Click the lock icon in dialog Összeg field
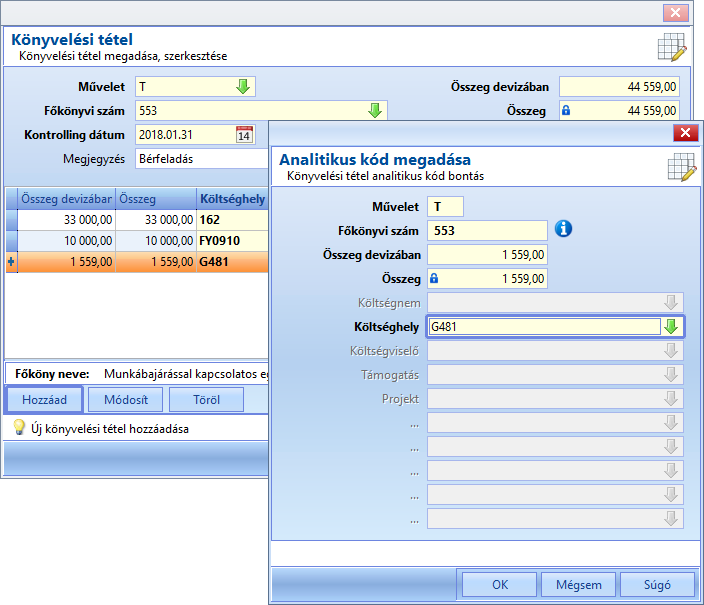The image size is (704, 605). (434, 278)
